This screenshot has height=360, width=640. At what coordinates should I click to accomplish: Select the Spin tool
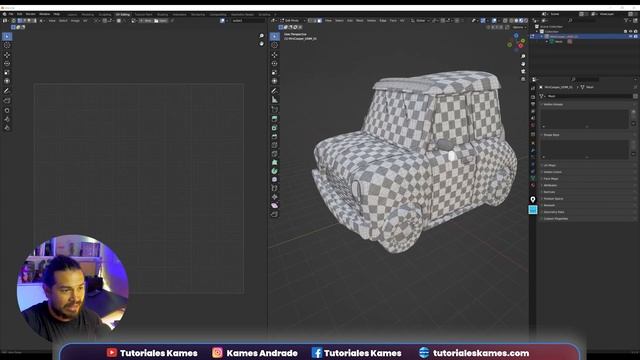pos(275,171)
